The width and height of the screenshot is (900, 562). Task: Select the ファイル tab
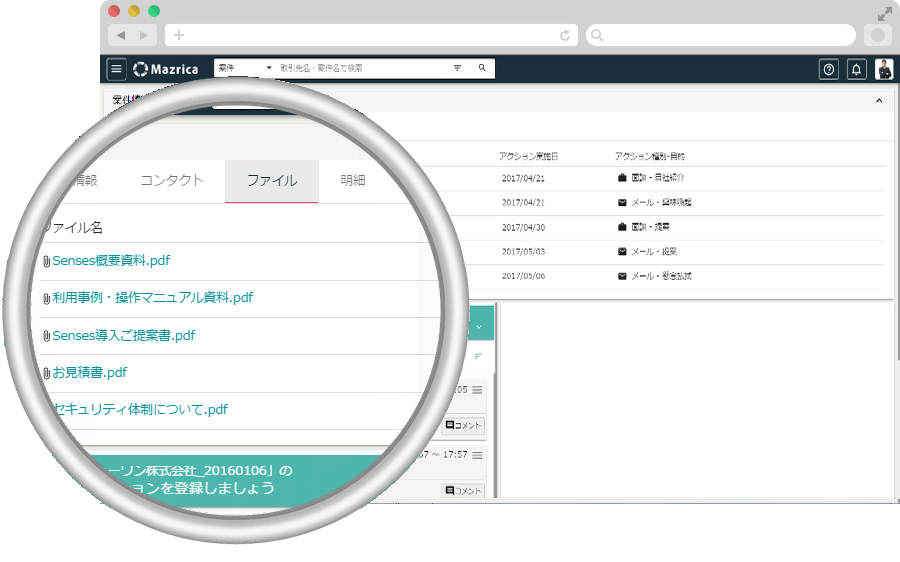(272, 181)
